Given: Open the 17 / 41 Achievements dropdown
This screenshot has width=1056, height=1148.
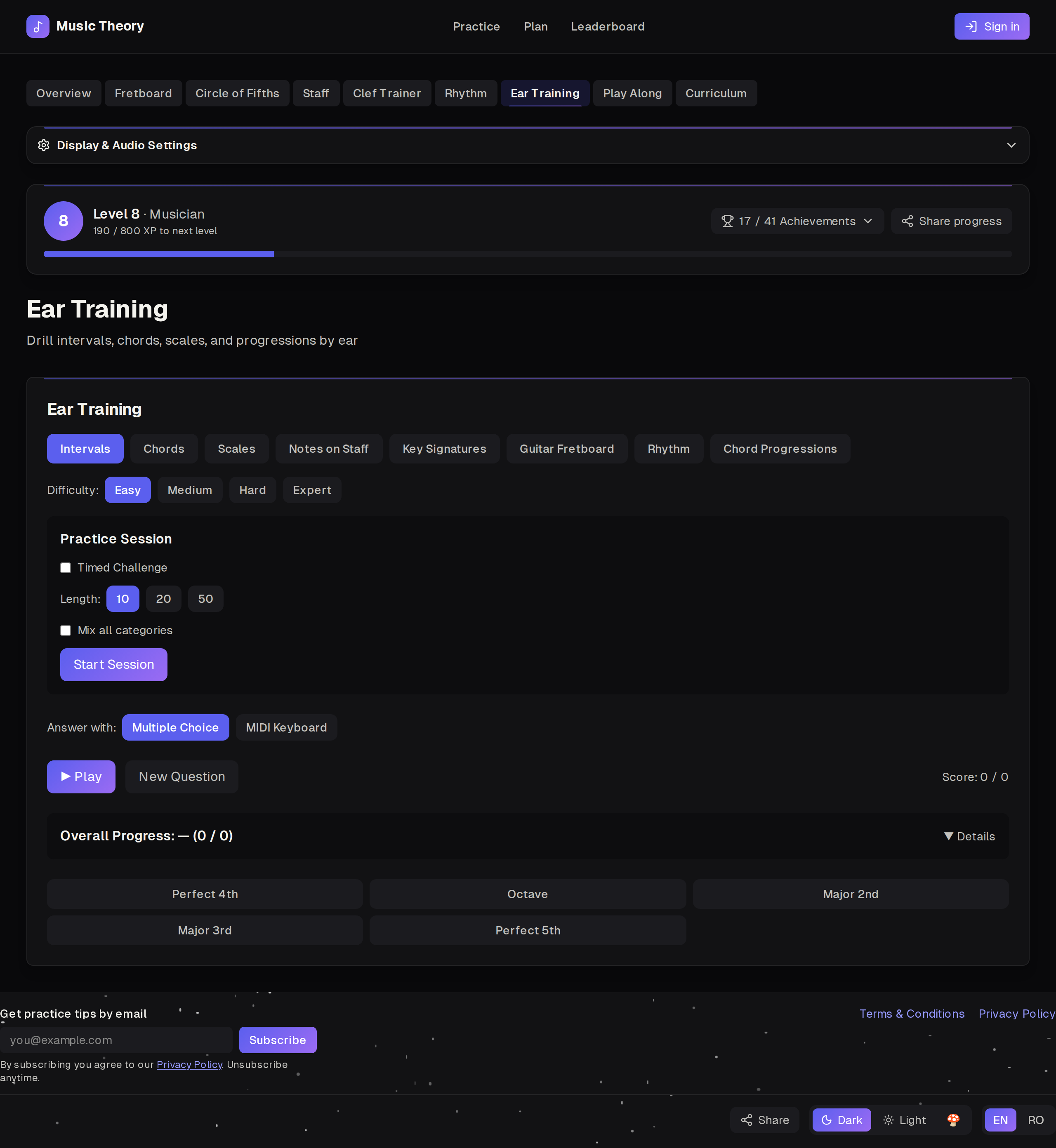Looking at the screenshot, I should point(797,221).
